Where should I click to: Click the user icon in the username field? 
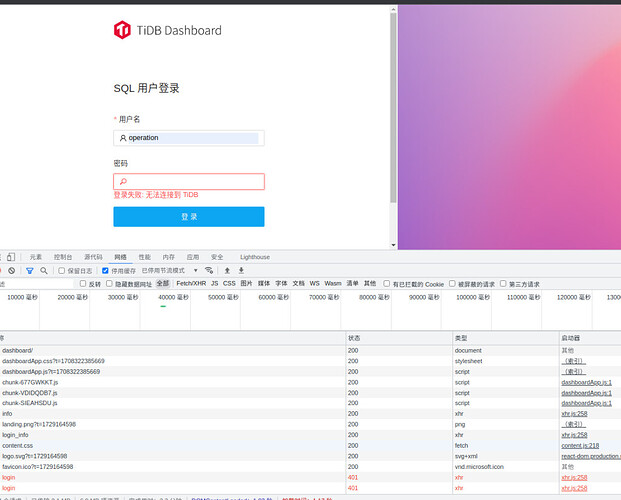tap(123, 138)
